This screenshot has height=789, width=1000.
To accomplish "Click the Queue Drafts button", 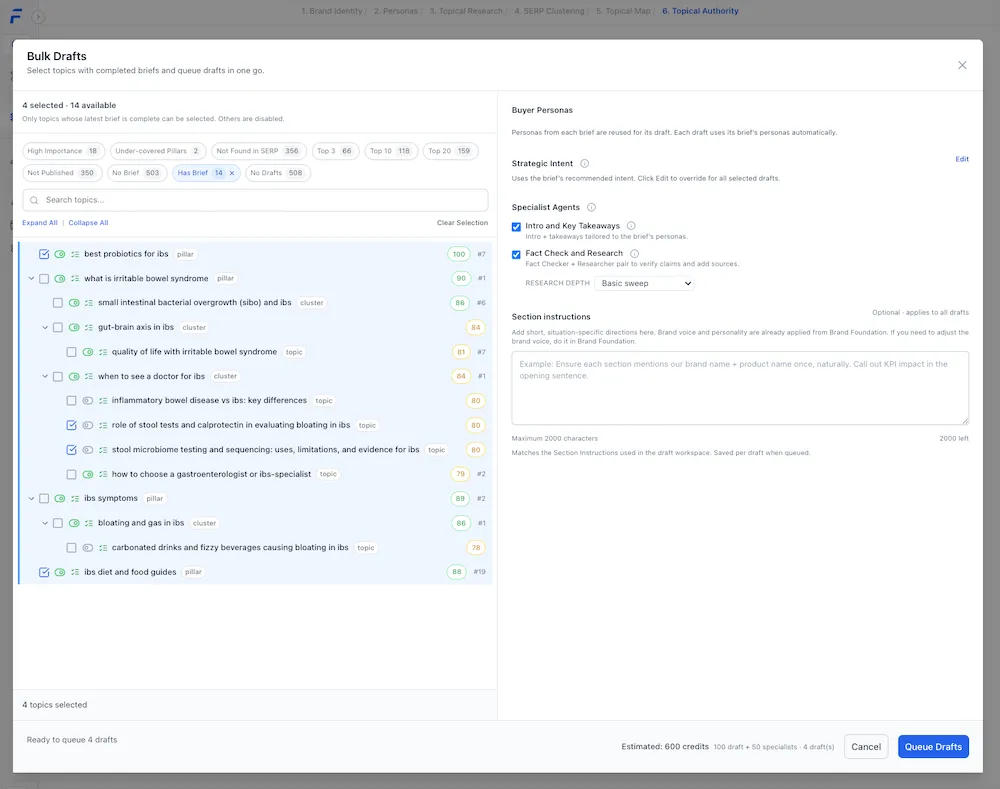I will pos(933,746).
